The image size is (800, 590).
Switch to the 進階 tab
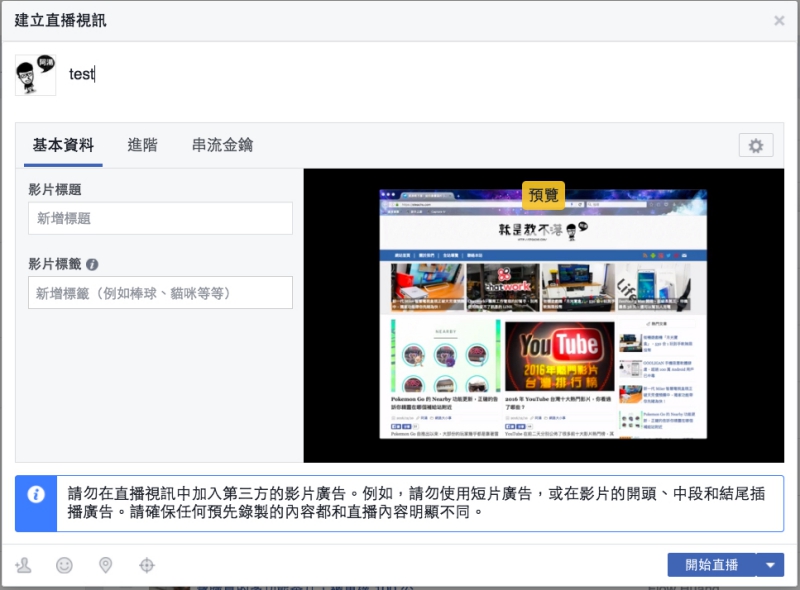pos(142,145)
